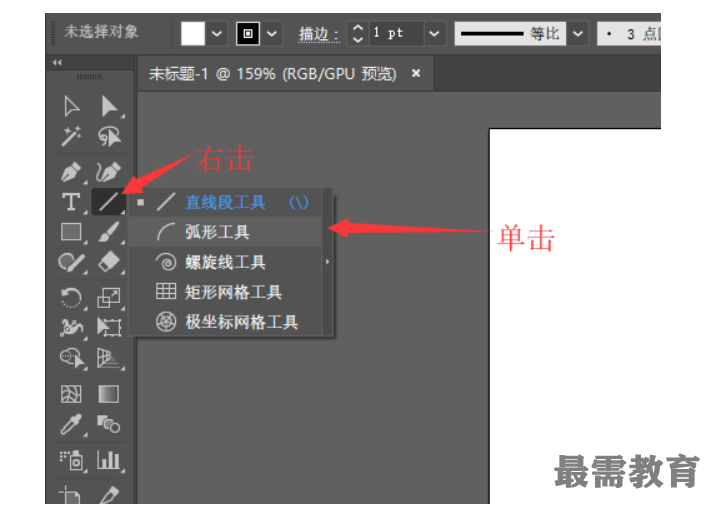This screenshot has width=706, height=511.
Task: Adjust stroke weight stepper arrows
Action: (x=358, y=33)
